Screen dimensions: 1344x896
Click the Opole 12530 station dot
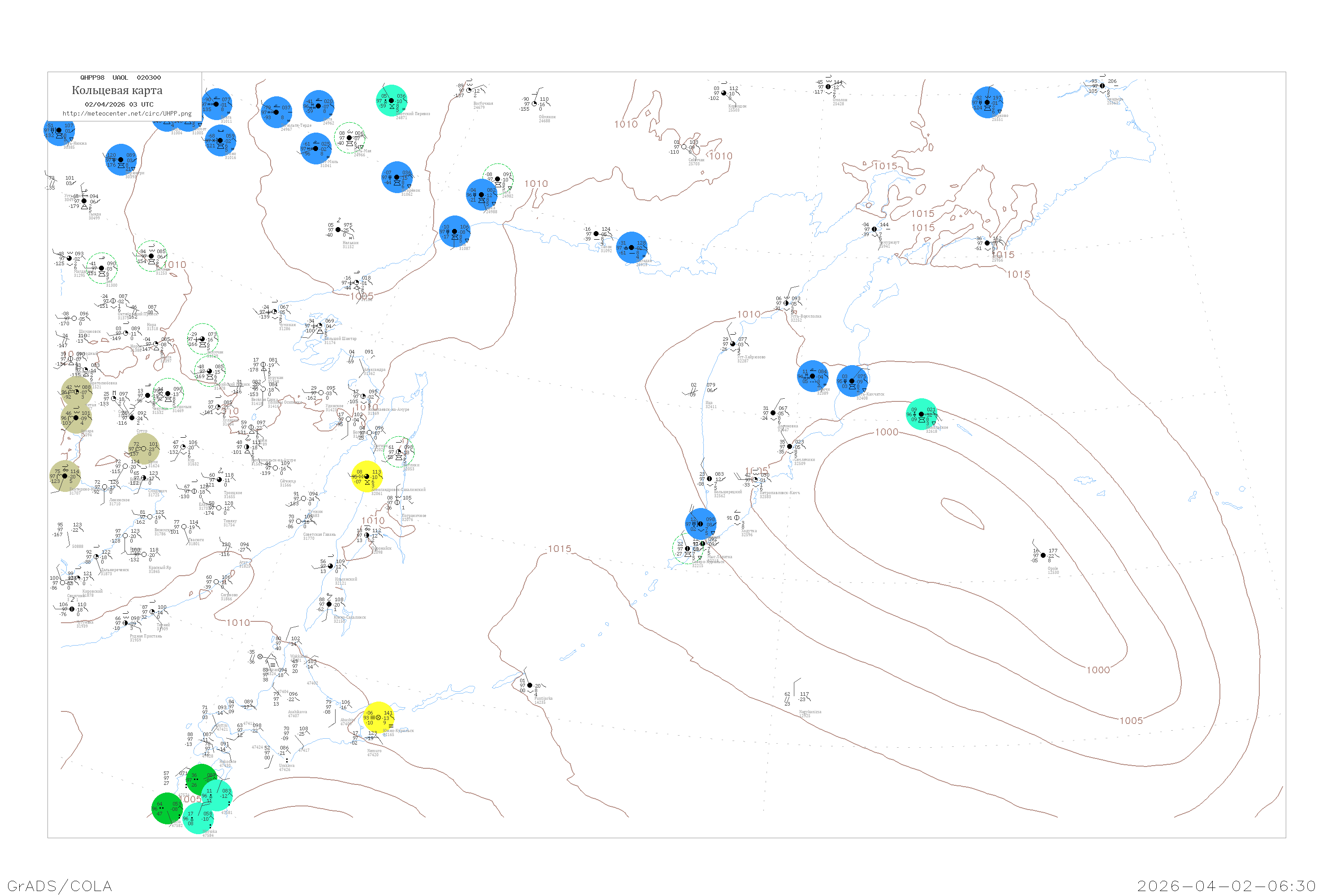tap(1043, 555)
